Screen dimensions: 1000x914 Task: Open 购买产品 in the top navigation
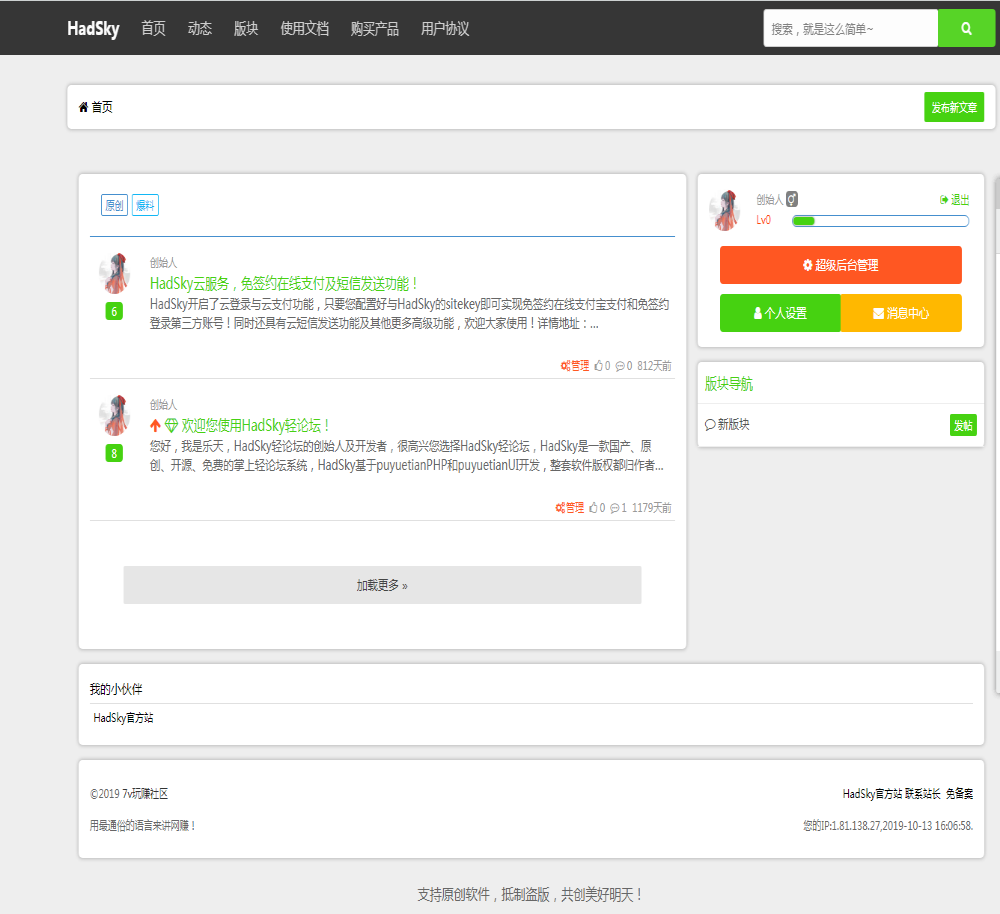tap(375, 29)
